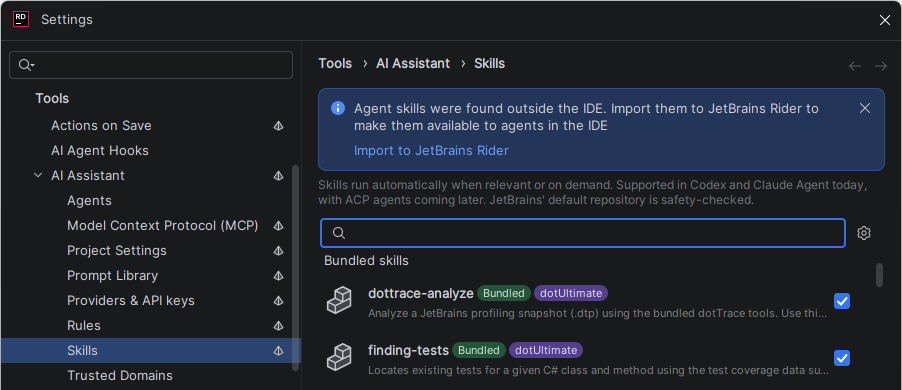
Task: Click the Tools section header
Action: tap(52, 98)
